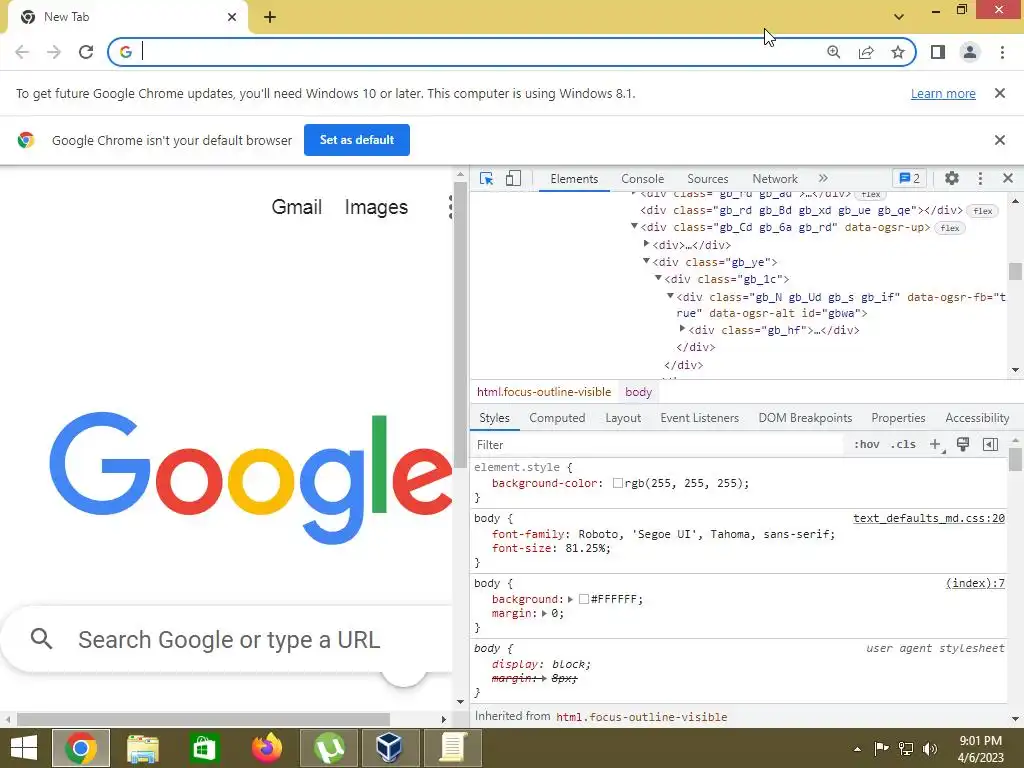The height and width of the screenshot is (768, 1024).
Task: Open the Properties tab
Action: [x=898, y=418]
